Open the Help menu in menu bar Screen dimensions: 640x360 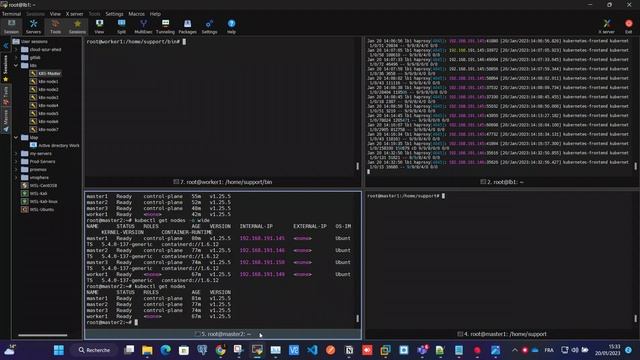pos(155,14)
